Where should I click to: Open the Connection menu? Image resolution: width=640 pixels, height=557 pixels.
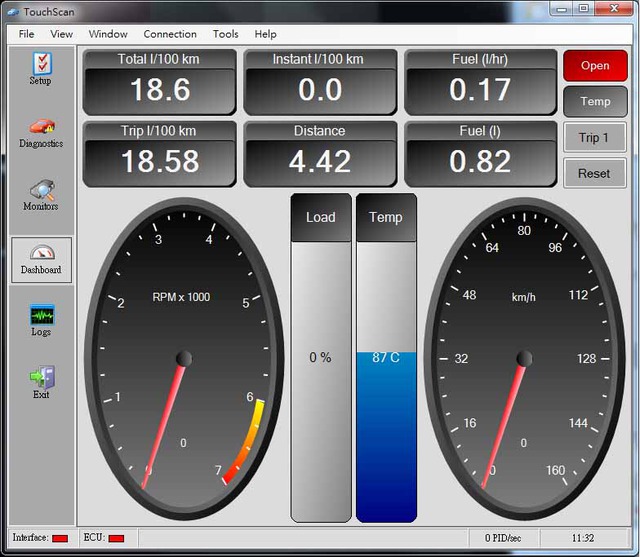pyautogui.click(x=170, y=34)
